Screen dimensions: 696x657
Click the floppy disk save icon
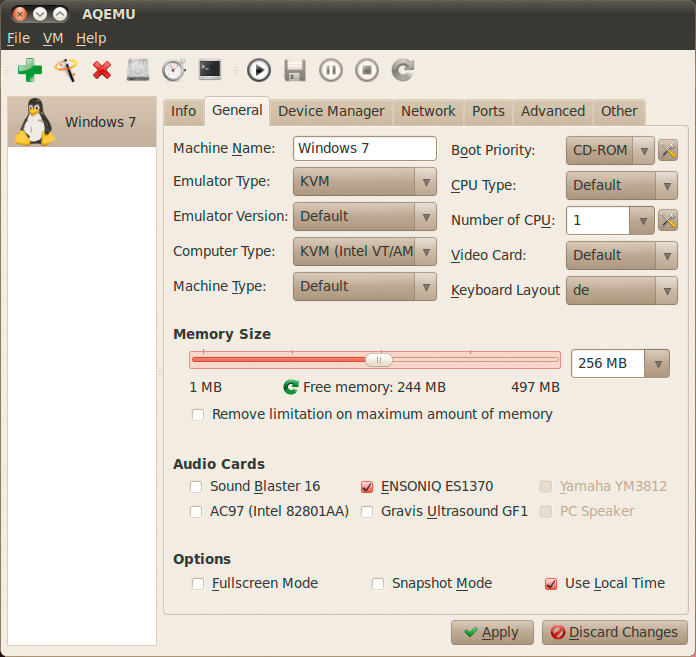tap(294, 70)
